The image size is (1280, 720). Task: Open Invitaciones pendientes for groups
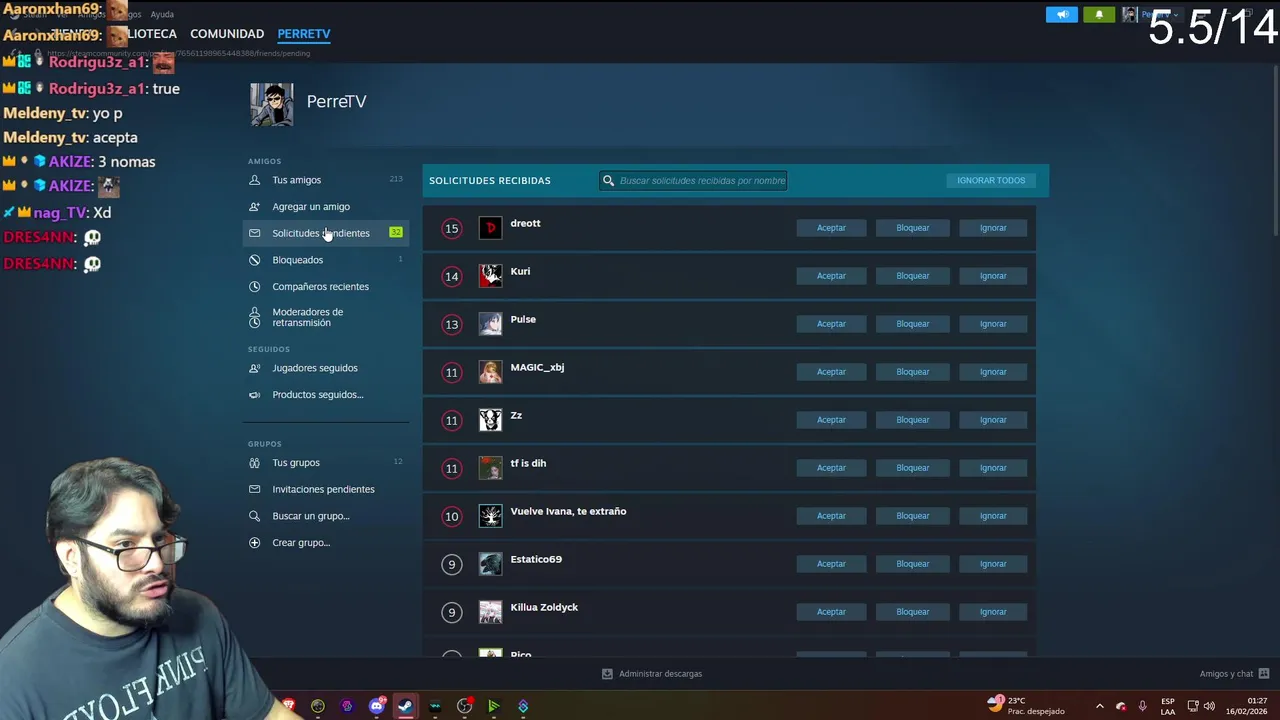click(x=326, y=489)
